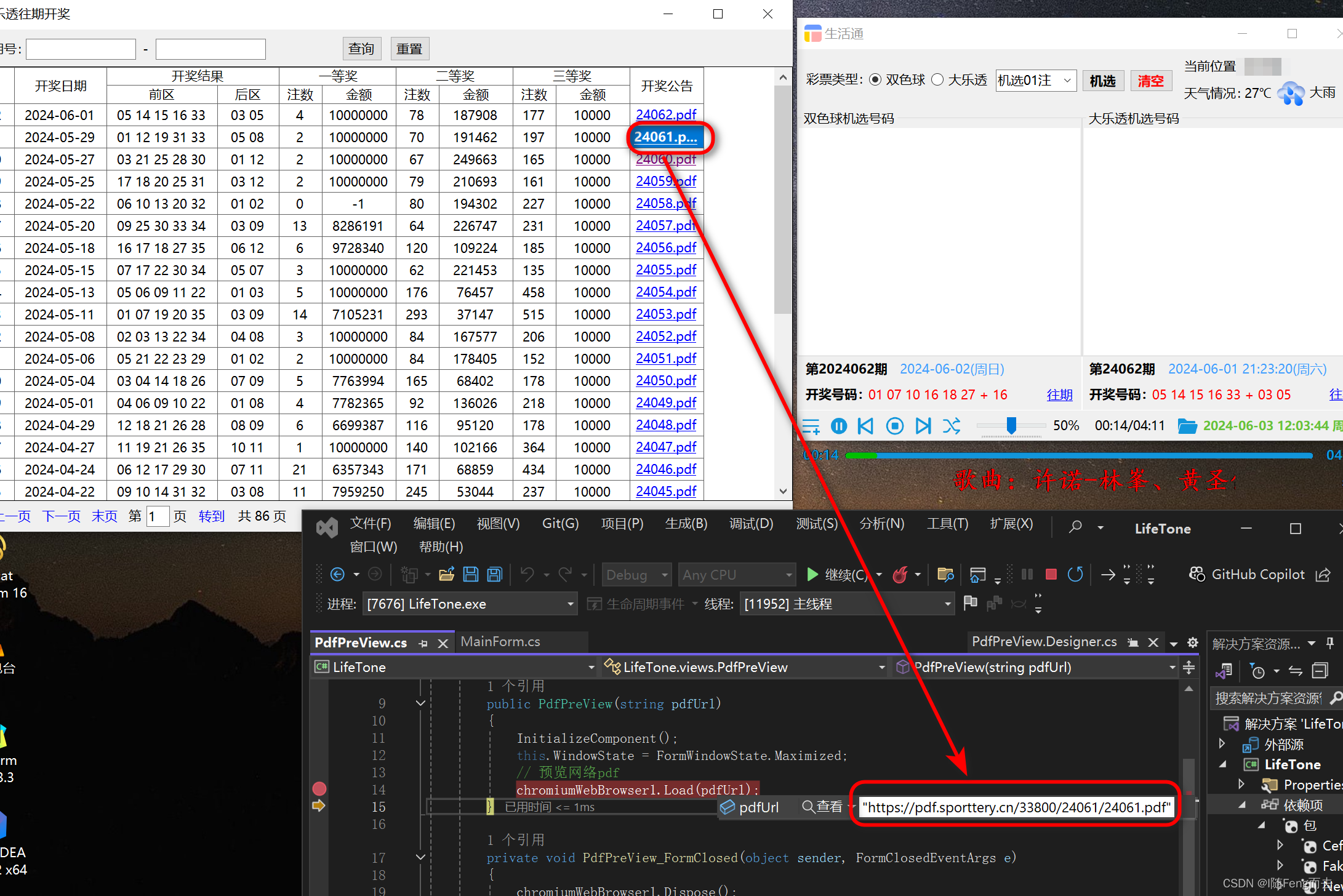Click the 转到 page link

(212, 516)
